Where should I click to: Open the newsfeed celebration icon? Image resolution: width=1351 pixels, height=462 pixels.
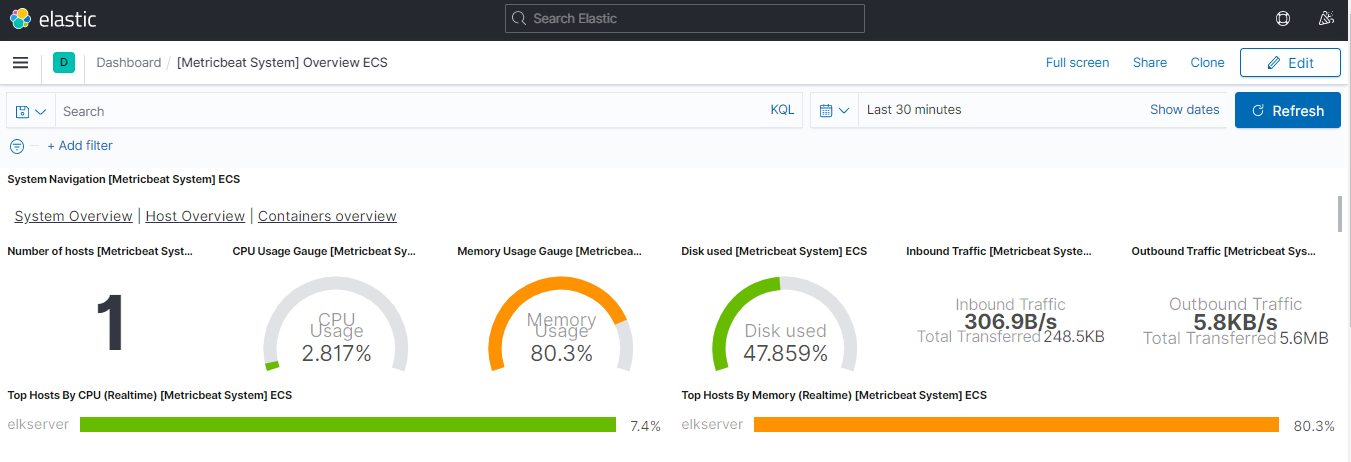pyautogui.click(x=1327, y=18)
